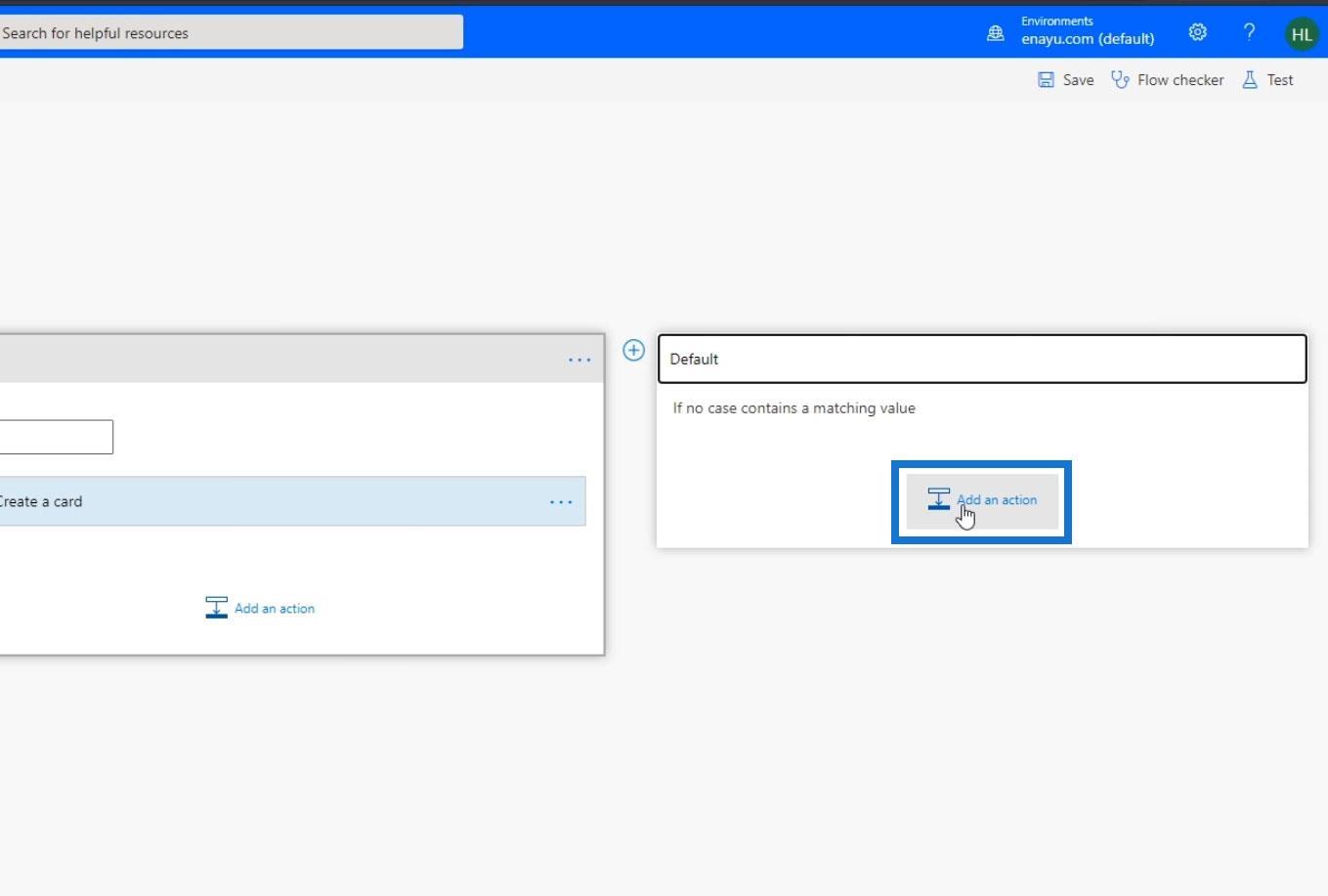The width and height of the screenshot is (1328, 896).
Task: Click the plus circle to add a case
Action: [x=633, y=350]
